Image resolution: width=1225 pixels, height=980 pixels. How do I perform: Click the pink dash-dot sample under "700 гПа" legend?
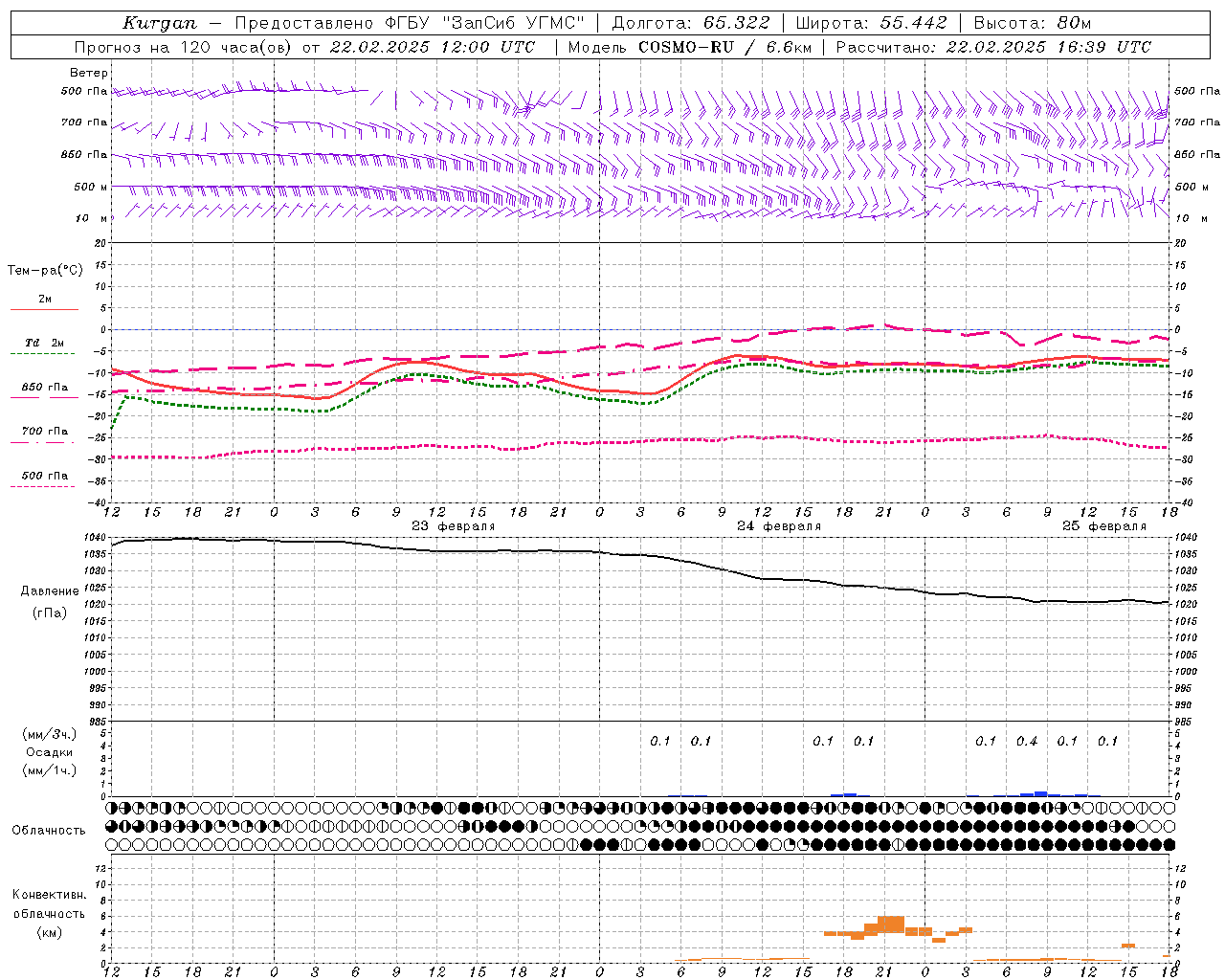pos(43,442)
